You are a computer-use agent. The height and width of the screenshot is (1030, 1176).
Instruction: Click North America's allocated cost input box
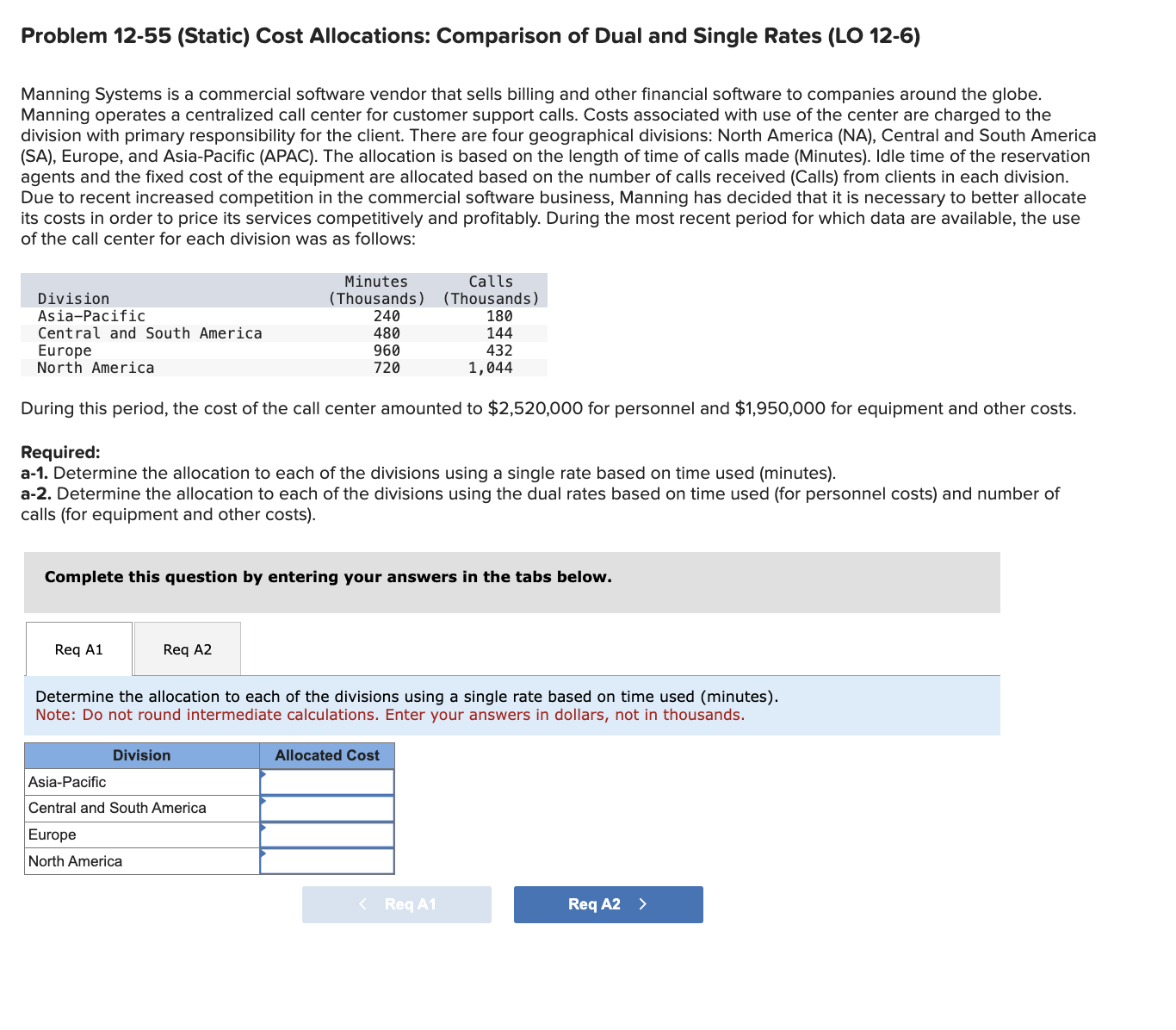coord(331,860)
